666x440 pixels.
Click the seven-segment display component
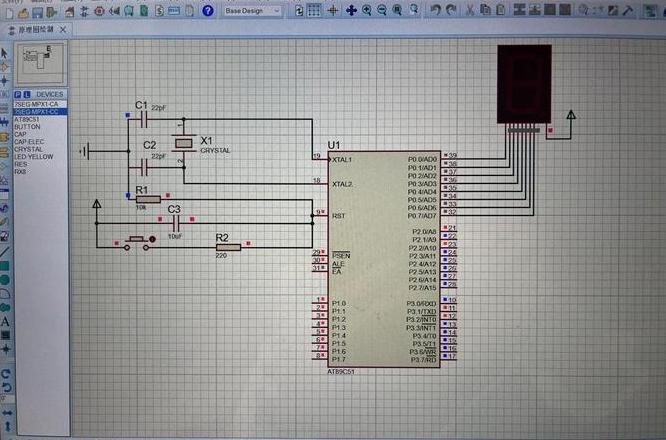point(524,84)
